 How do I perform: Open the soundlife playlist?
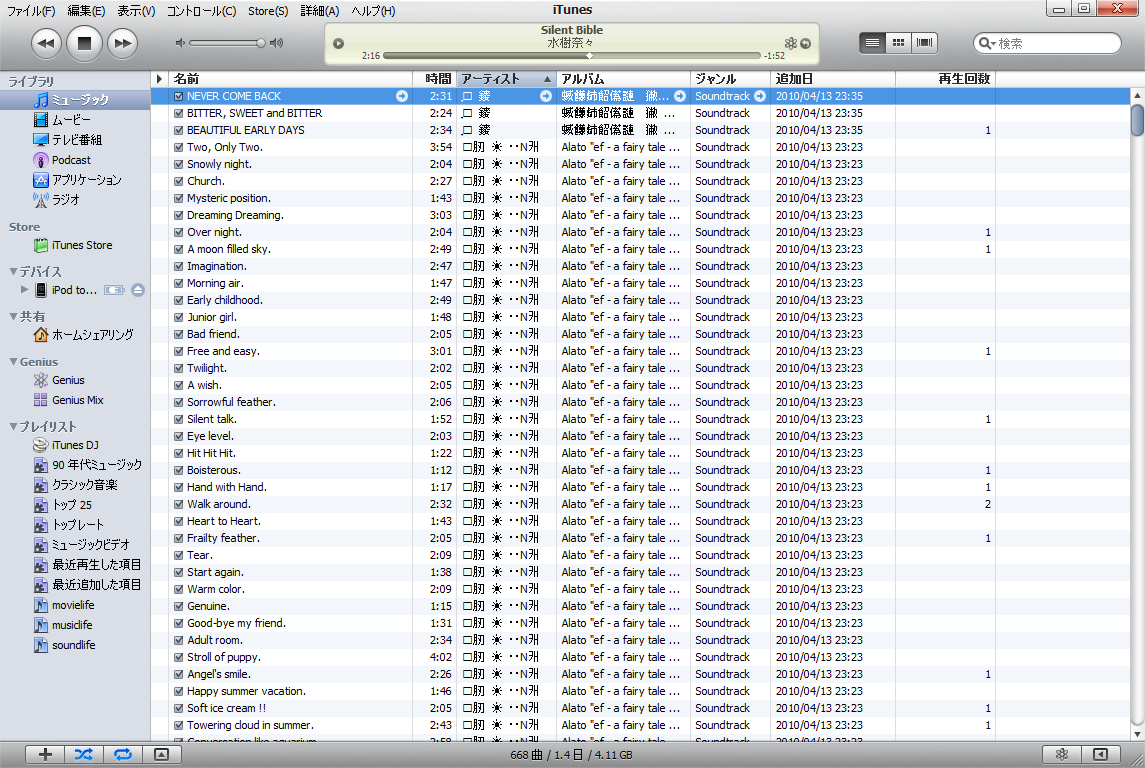tap(73, 645)
